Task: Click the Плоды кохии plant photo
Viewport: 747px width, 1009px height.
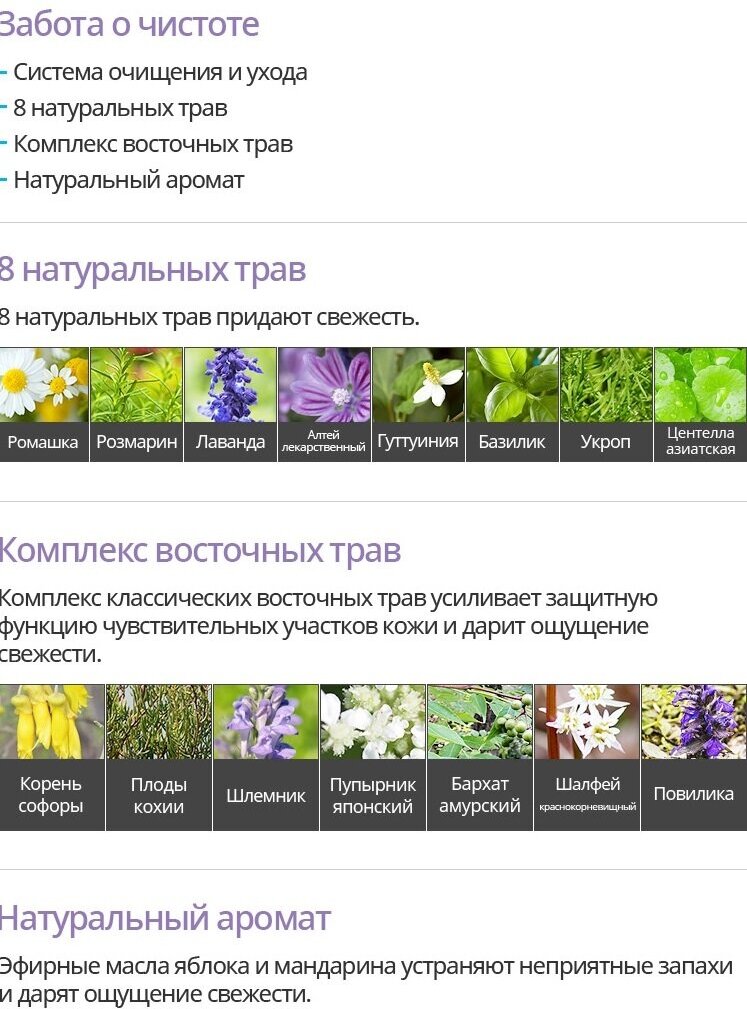Action: point(158,722)
